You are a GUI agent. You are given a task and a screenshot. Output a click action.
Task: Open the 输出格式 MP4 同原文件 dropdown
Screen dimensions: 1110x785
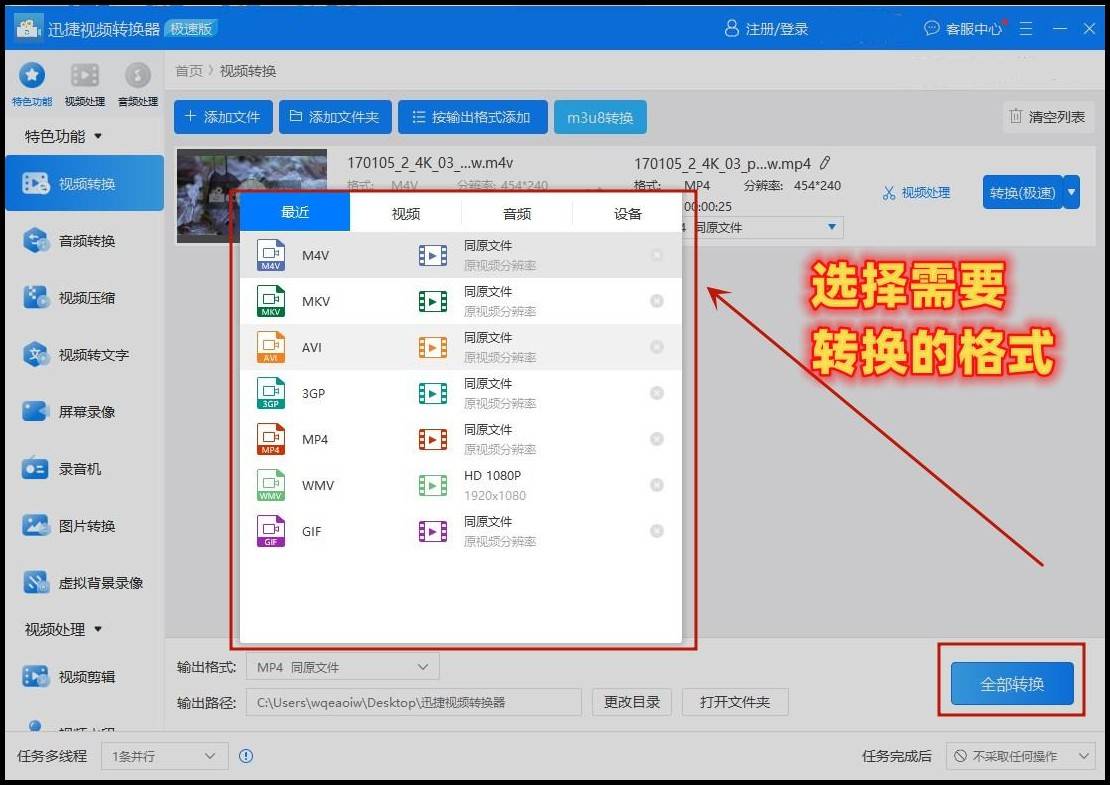343,667
